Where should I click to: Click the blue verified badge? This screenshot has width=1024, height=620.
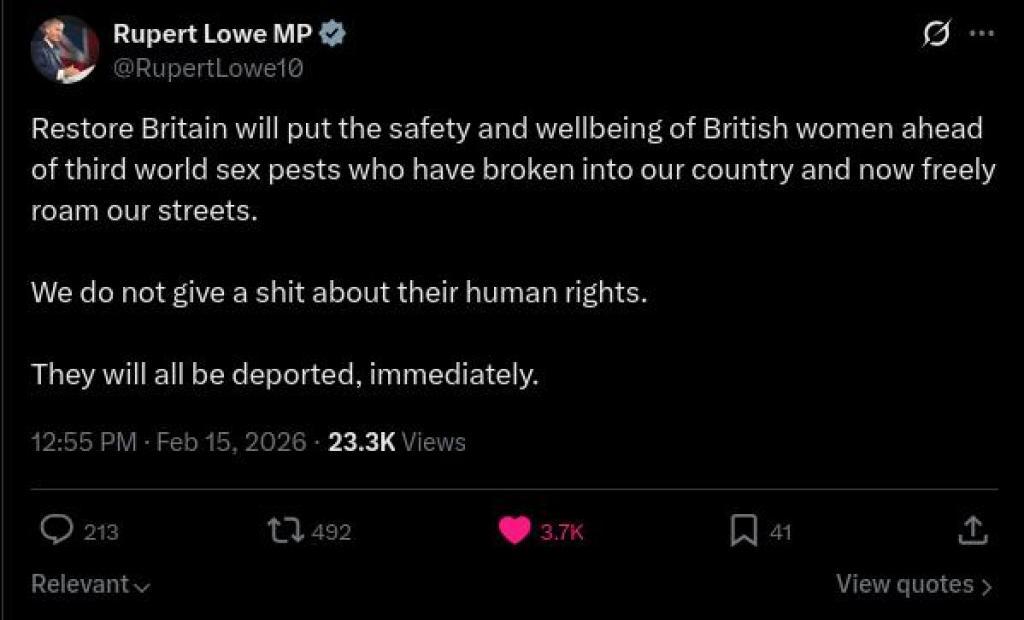(x=334, y=35)
